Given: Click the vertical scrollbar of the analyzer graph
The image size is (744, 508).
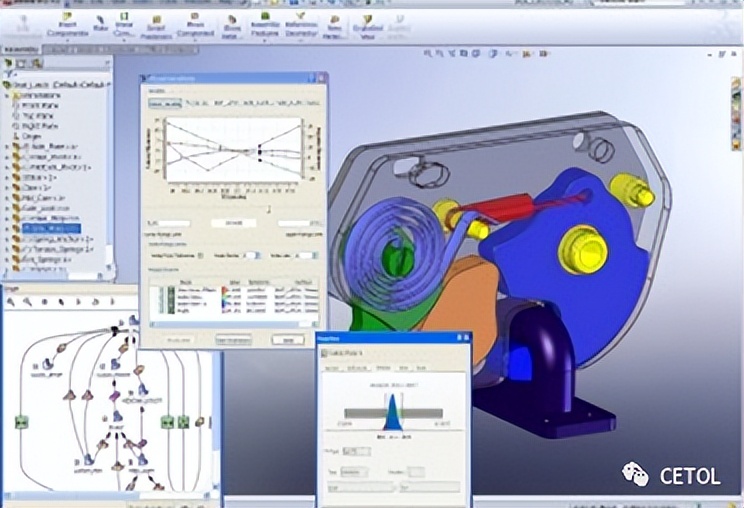Looking at the screenshot, I should pos(216,398).
